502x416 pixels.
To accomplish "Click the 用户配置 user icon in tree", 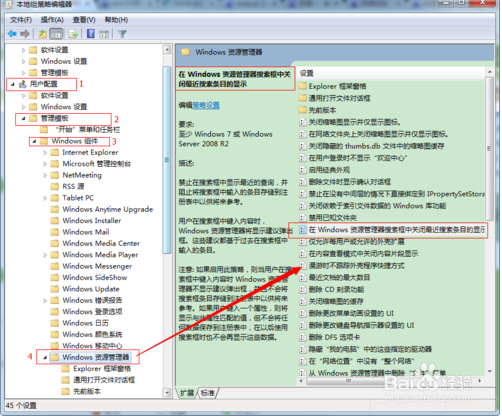I will 23,84.
